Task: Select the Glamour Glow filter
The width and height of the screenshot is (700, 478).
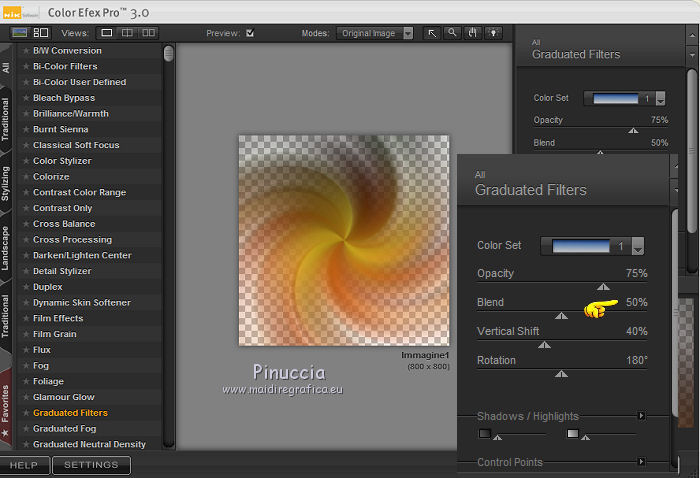Action: point(64,397)
